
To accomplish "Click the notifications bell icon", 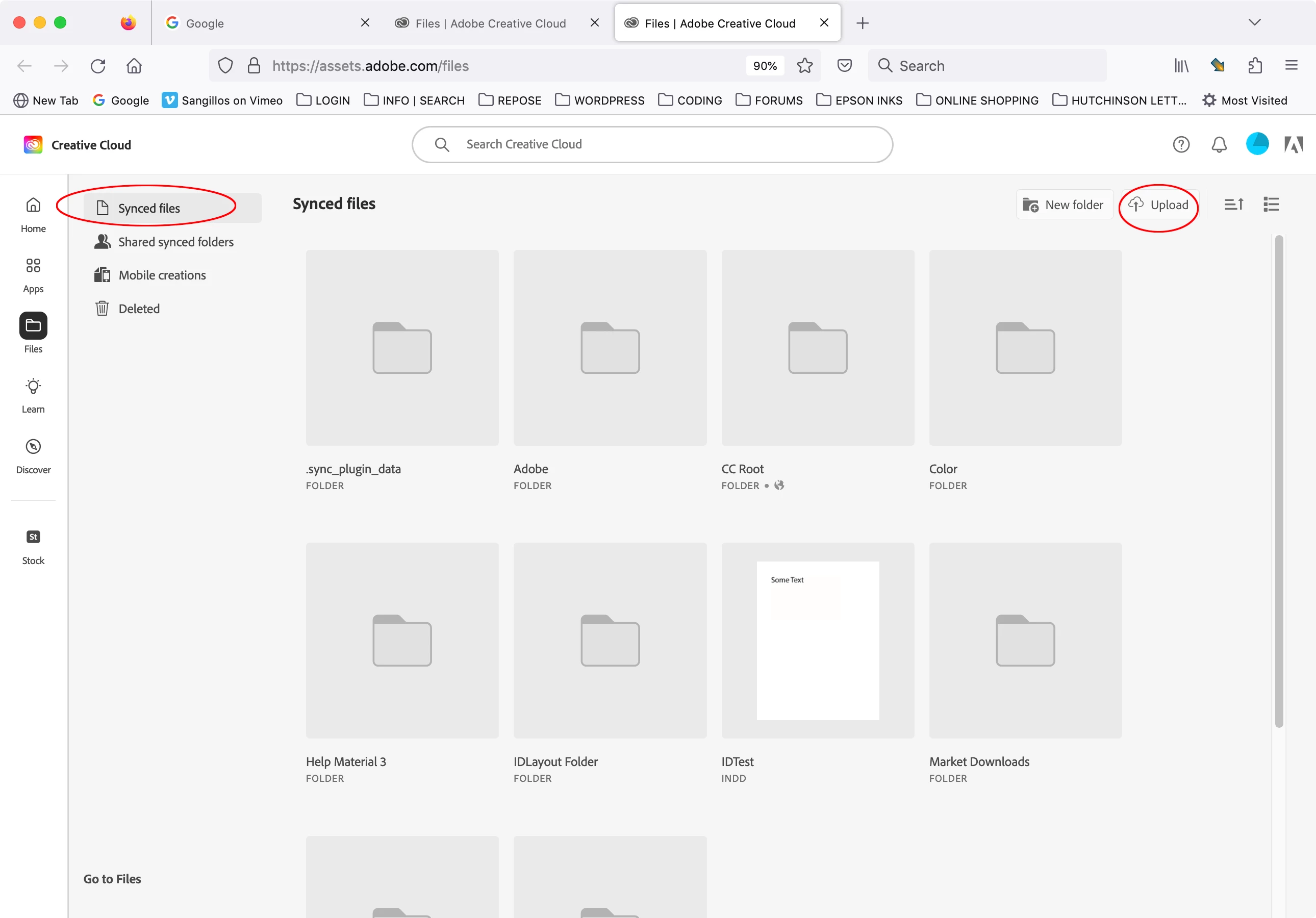I will click(x=1219, y=144).
